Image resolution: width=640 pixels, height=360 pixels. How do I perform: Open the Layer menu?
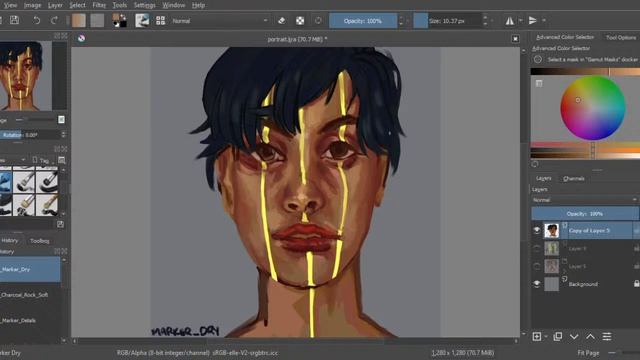coord(55,5)
